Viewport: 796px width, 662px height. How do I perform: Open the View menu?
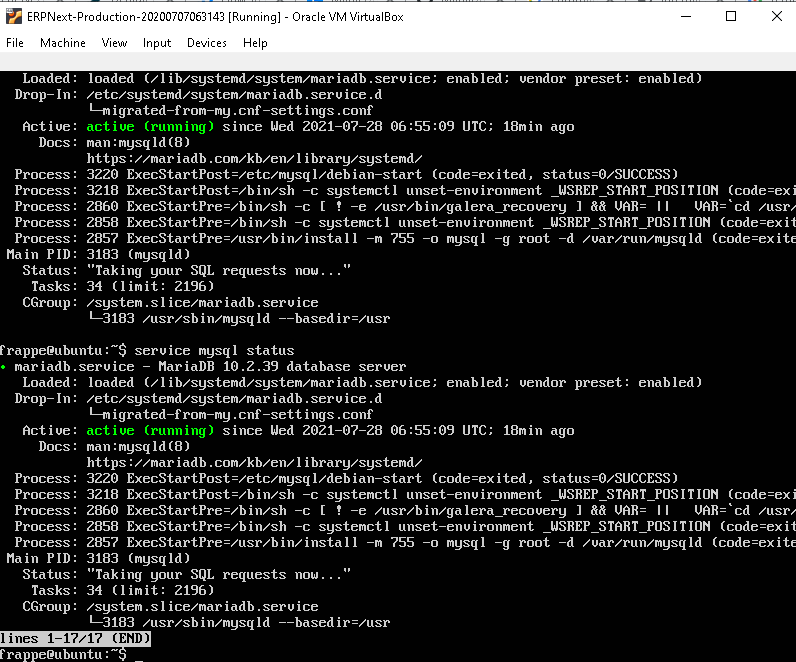point(114,43)
